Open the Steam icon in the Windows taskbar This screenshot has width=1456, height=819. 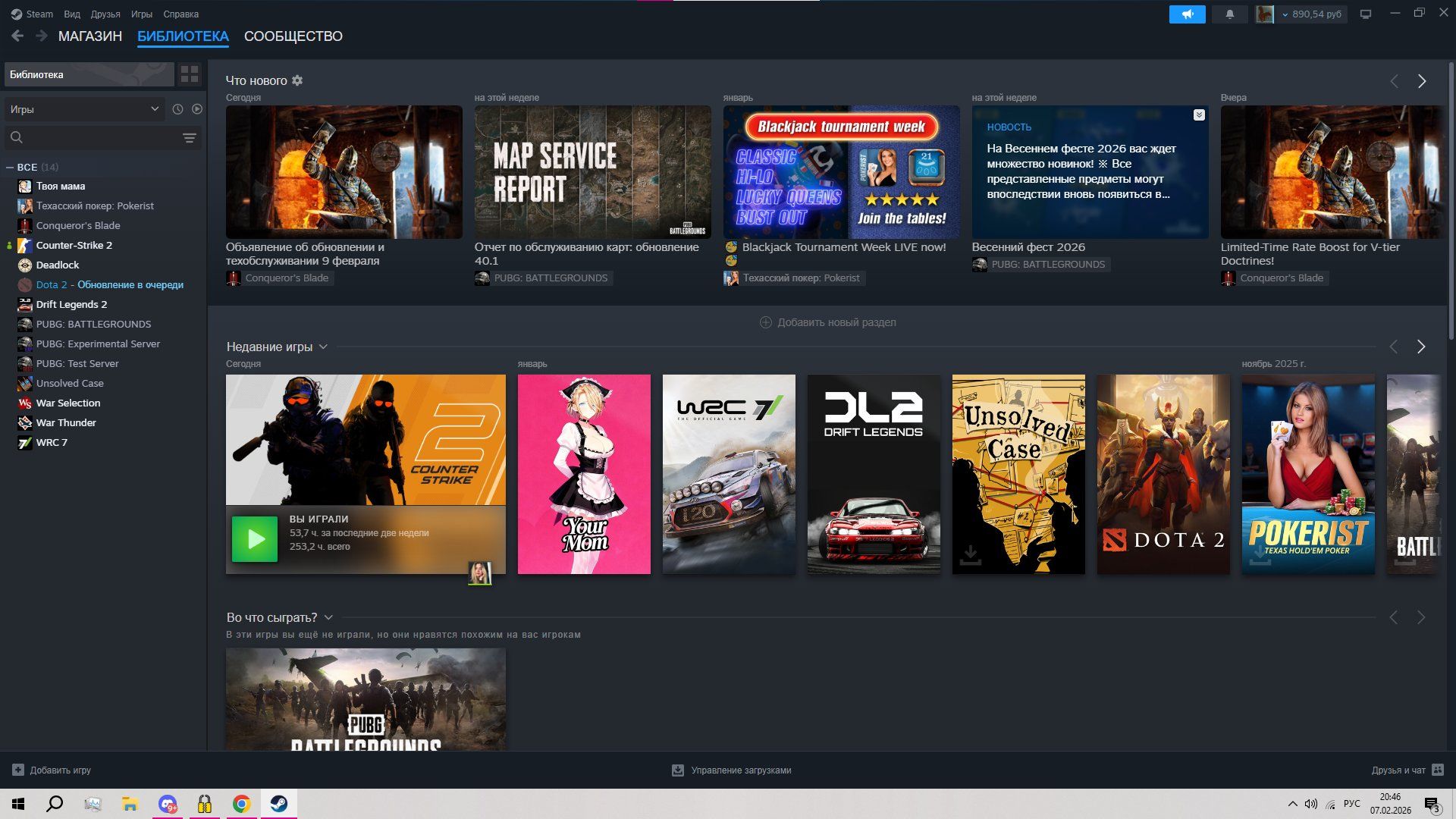click(278, 804)
